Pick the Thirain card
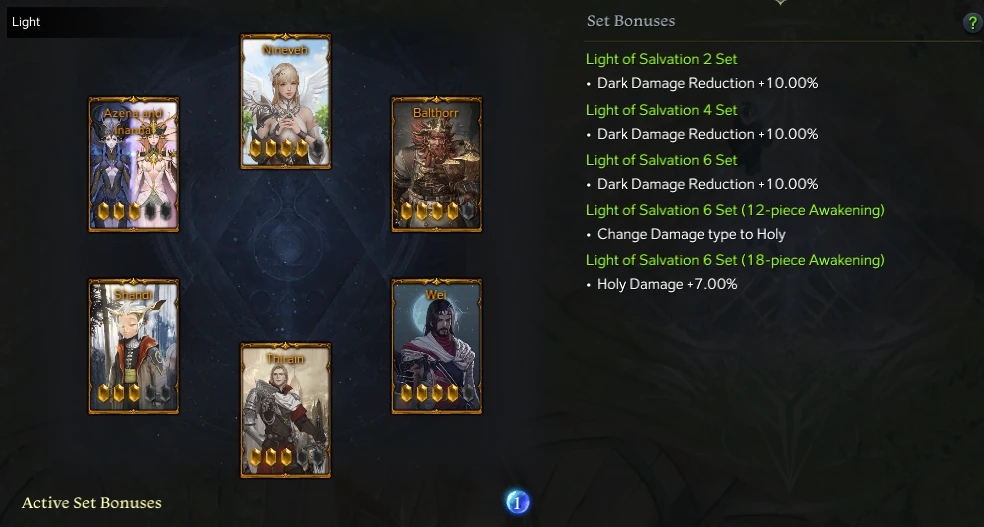984x527 pixels. tap(286, 410)
